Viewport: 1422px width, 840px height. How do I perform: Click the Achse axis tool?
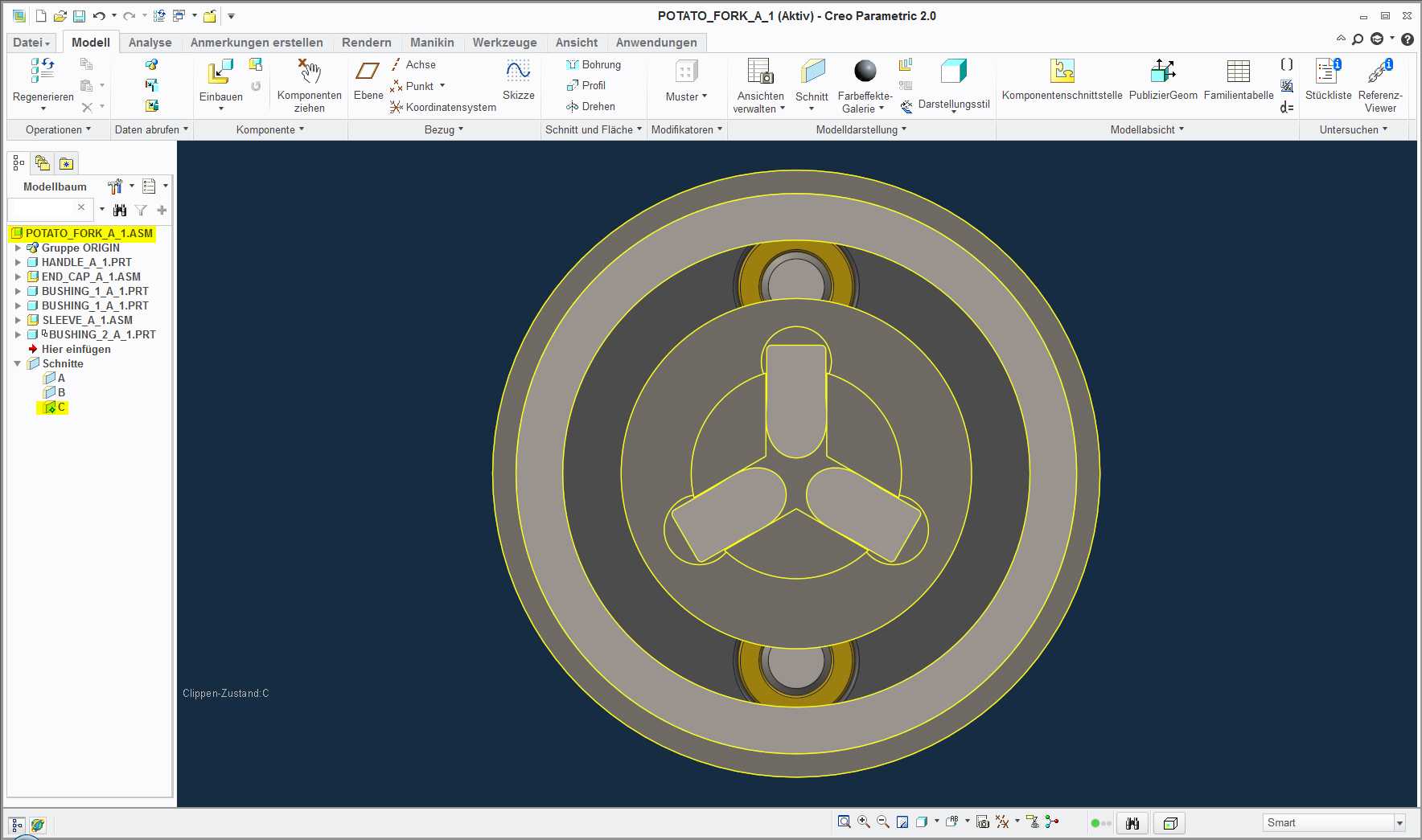pyautogui.click(x=413, y=64)
